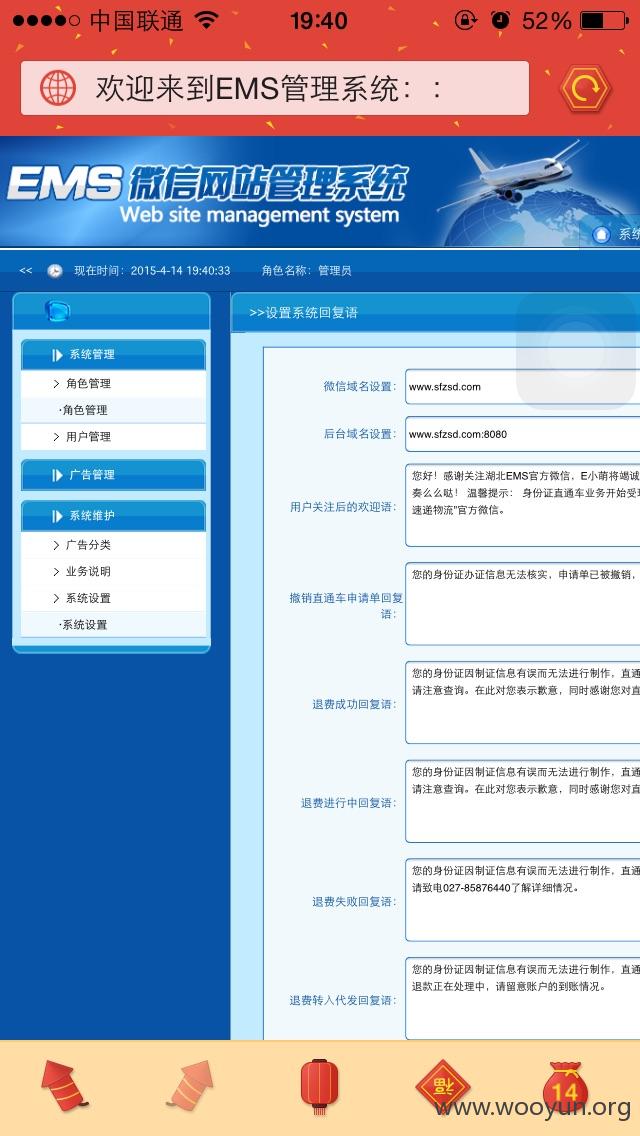Collapse the 系统管理 menu section
The height and width of the screenshot is (1136, 640).
coord(113,355)
